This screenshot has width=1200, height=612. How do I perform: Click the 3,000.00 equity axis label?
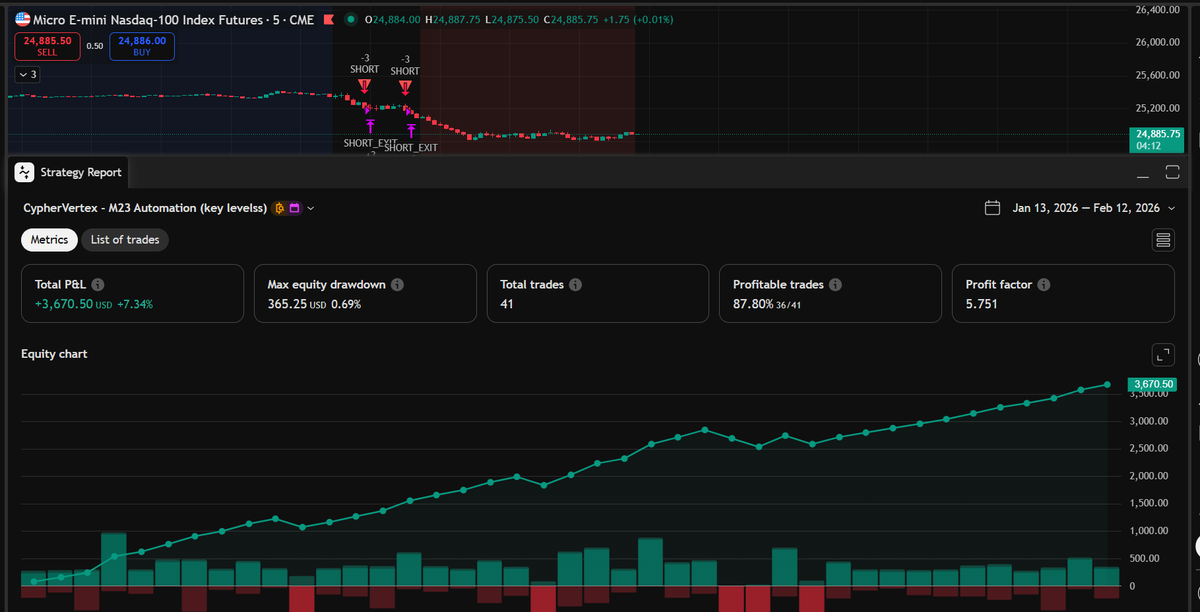coord(1148,421)
